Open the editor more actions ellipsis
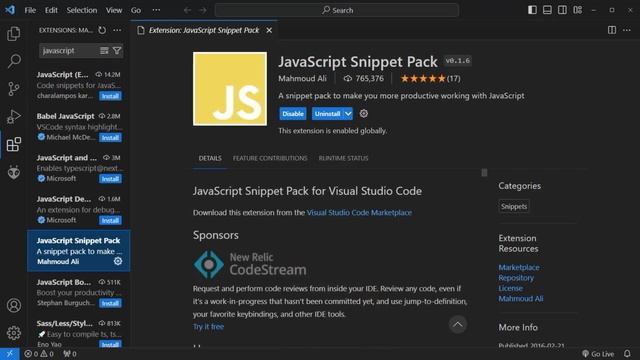The height and width of the screenshot is (360, 640). 627,30
